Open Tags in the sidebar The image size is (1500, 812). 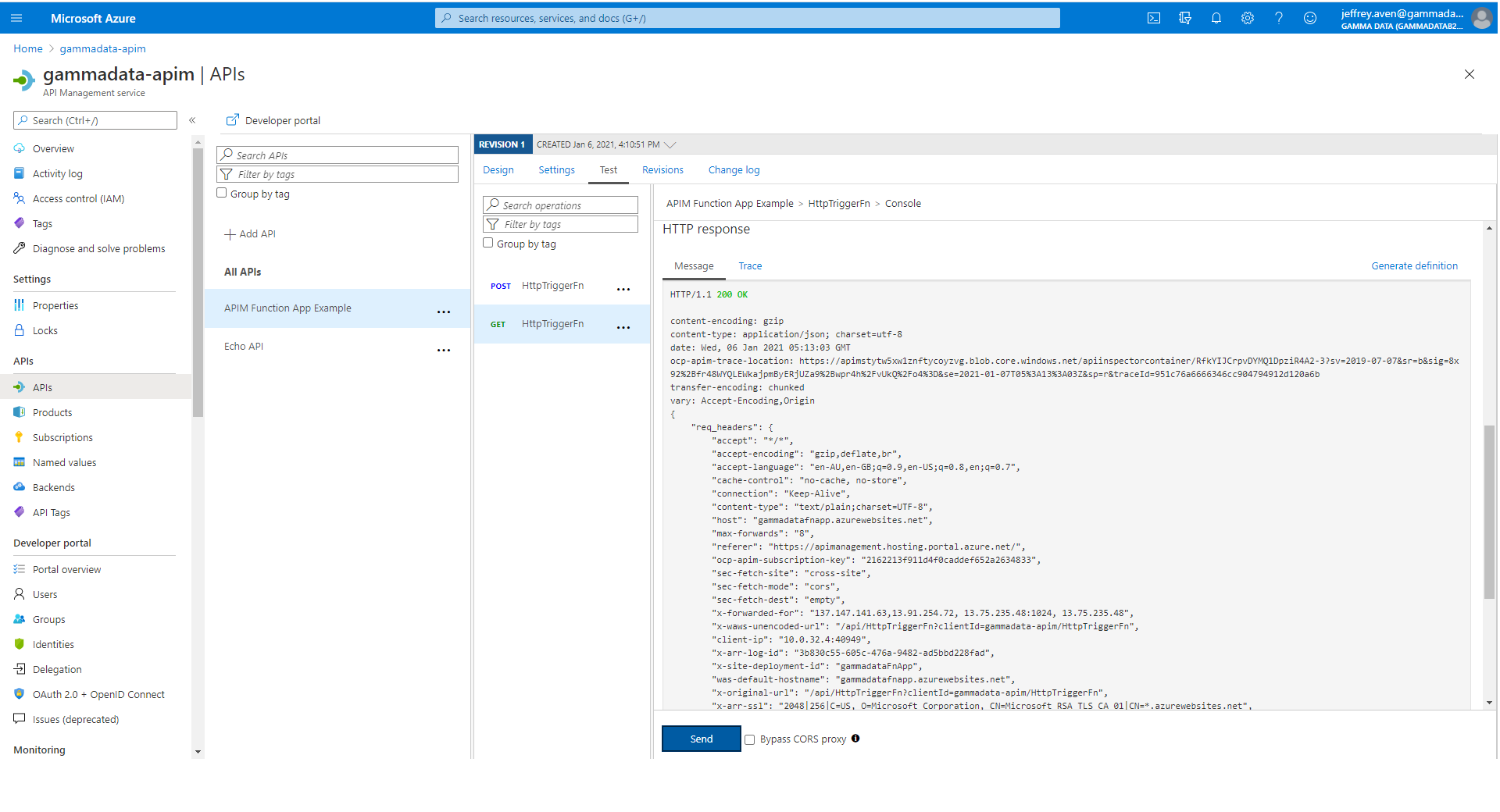(42, 223)
